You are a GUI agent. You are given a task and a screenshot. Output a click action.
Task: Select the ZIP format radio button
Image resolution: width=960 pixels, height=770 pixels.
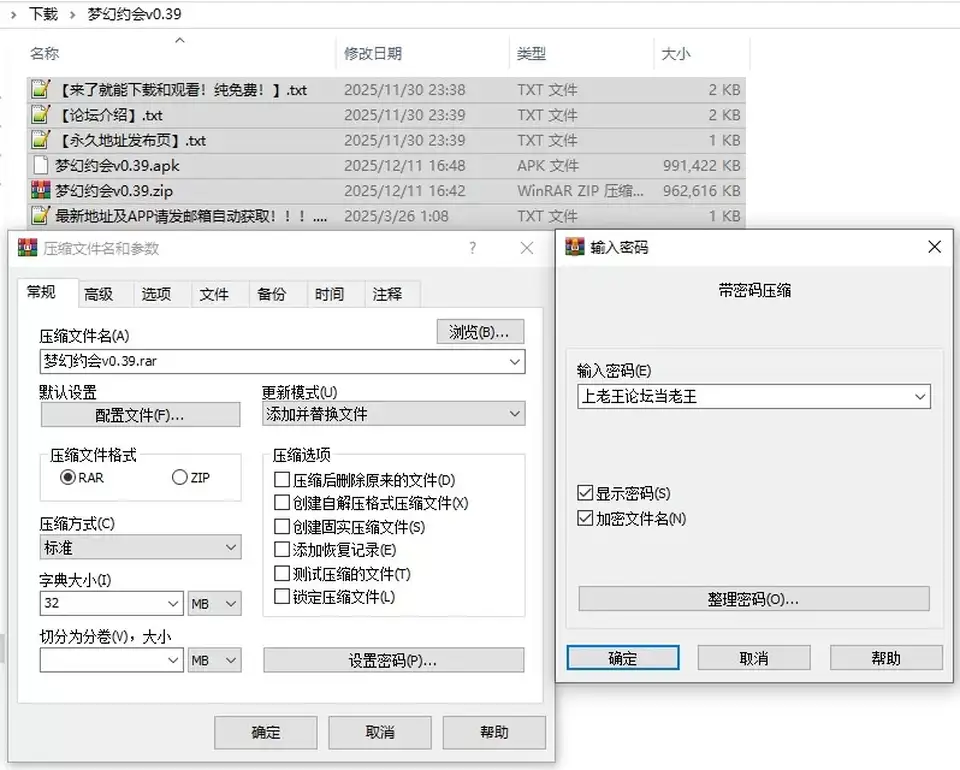[179, 477]
